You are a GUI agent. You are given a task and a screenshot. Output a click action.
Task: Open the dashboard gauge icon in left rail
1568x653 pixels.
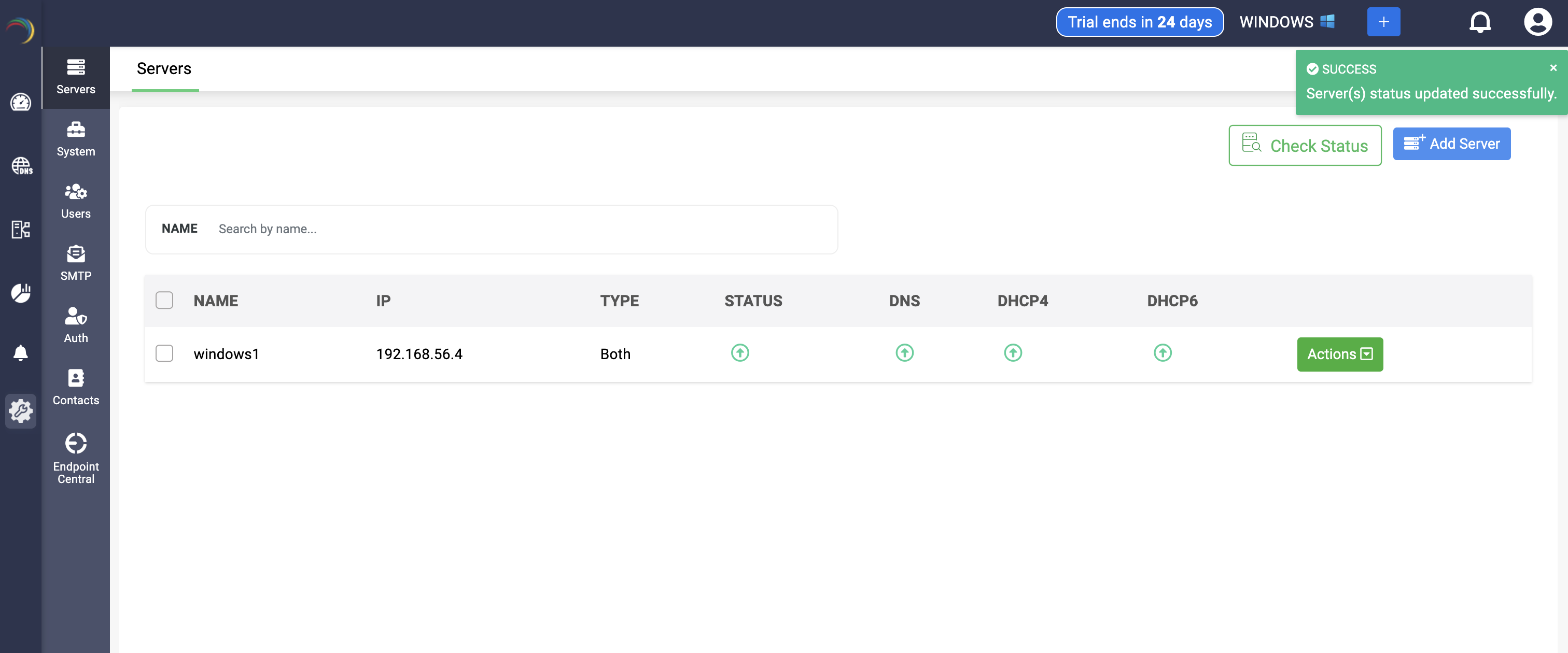point(21,102)
